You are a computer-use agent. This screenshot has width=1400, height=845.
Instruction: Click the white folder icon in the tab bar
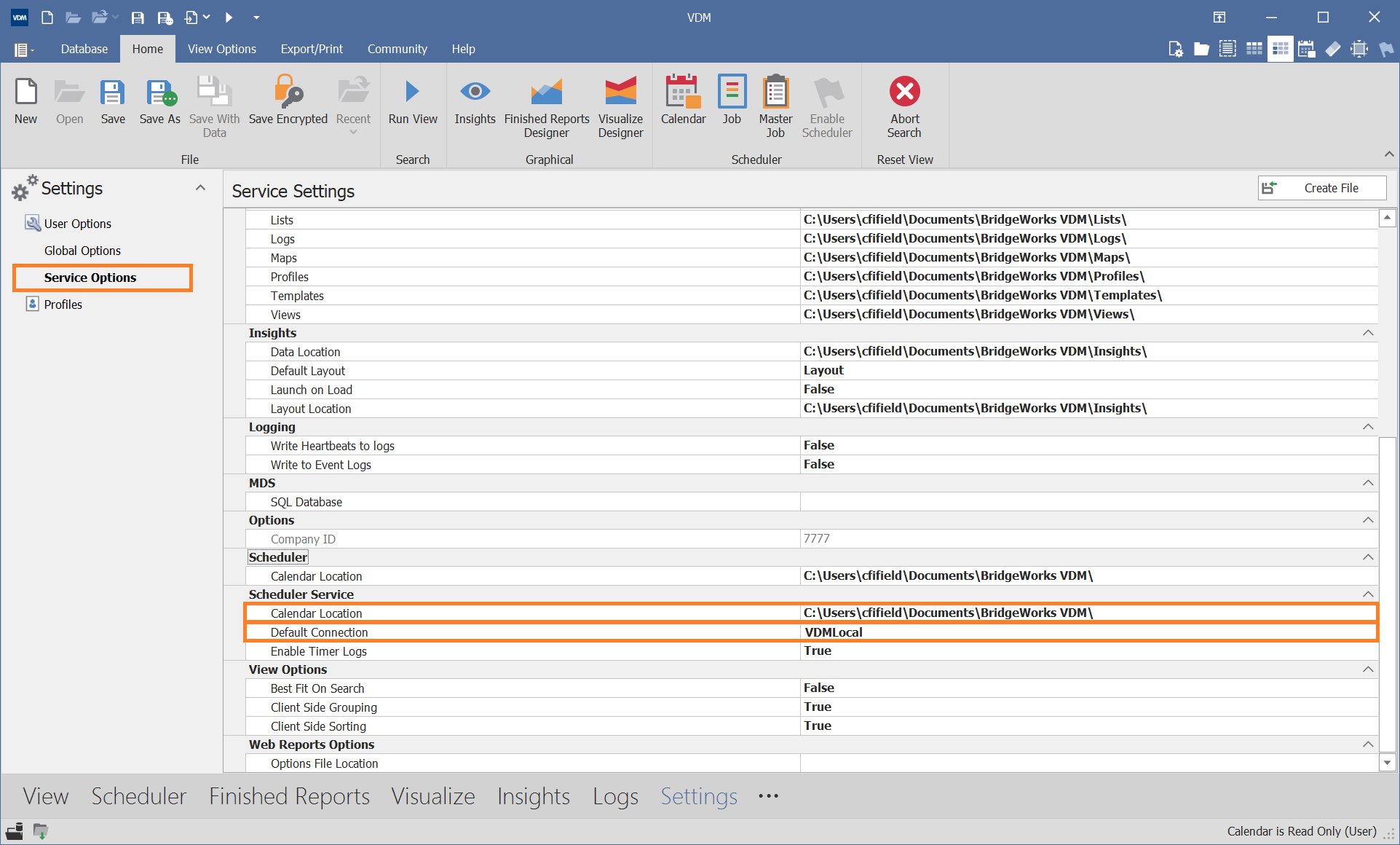[x=1201, y=49]
